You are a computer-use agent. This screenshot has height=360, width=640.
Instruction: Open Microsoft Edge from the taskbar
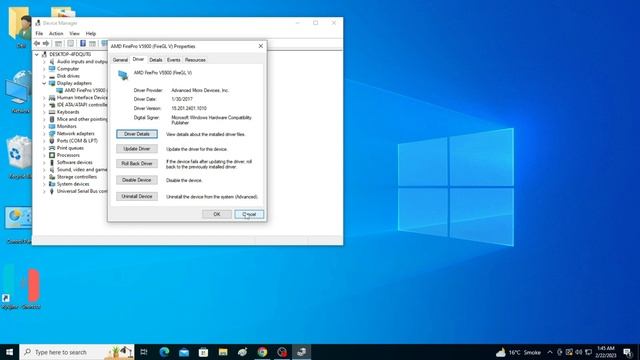click(164, 352)
